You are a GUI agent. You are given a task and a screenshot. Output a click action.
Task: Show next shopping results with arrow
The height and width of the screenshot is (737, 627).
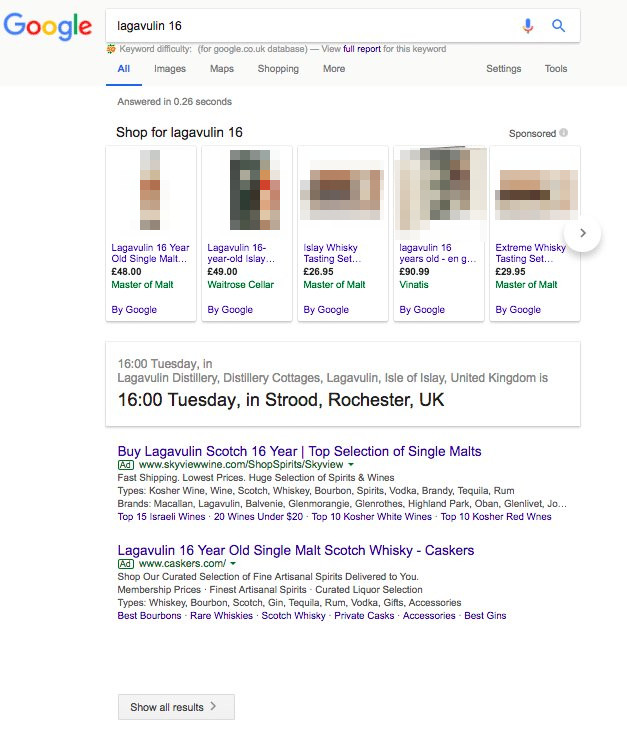(x=583, y=233)
